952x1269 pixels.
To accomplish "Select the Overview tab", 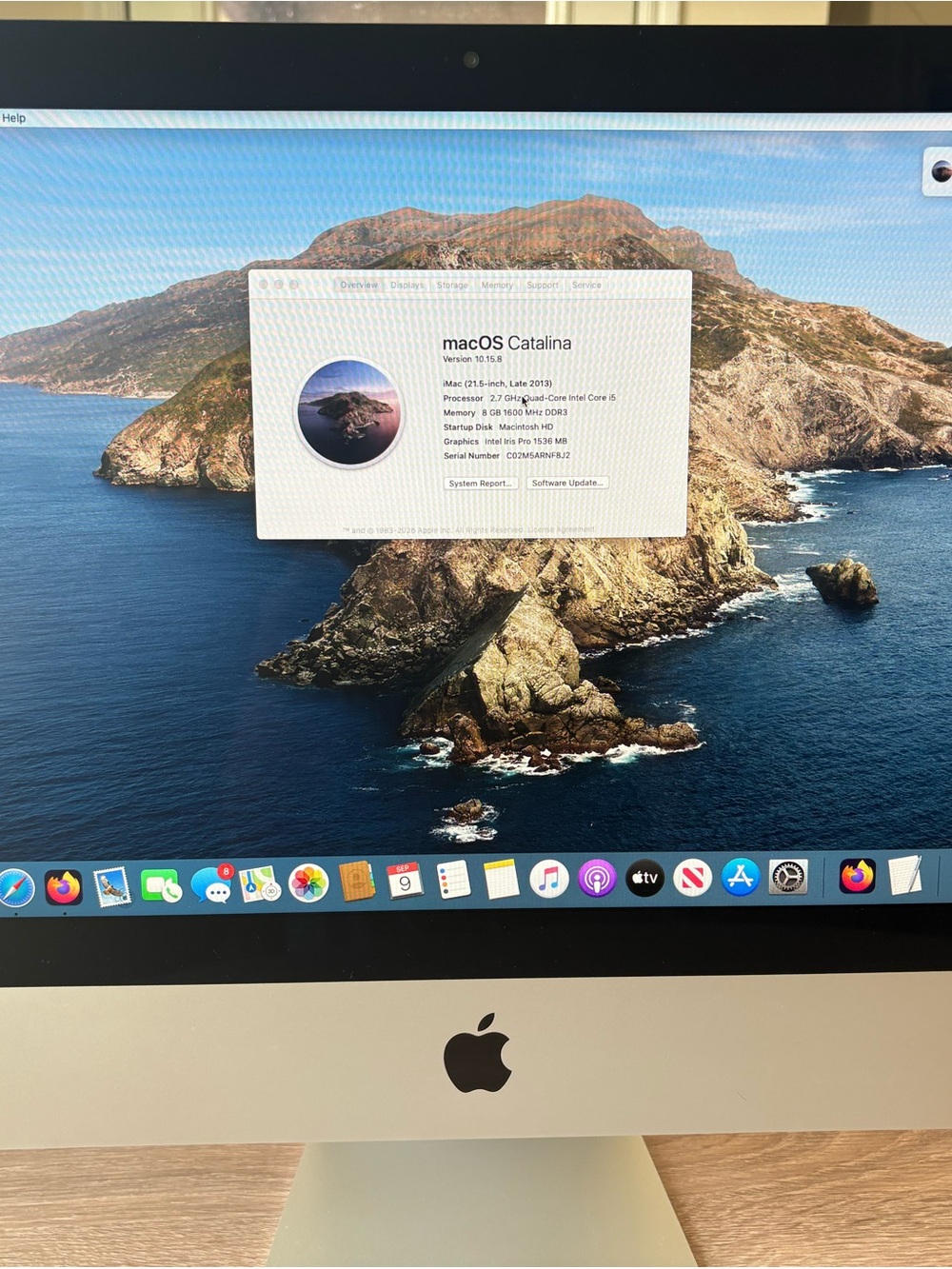I will 359,285.
